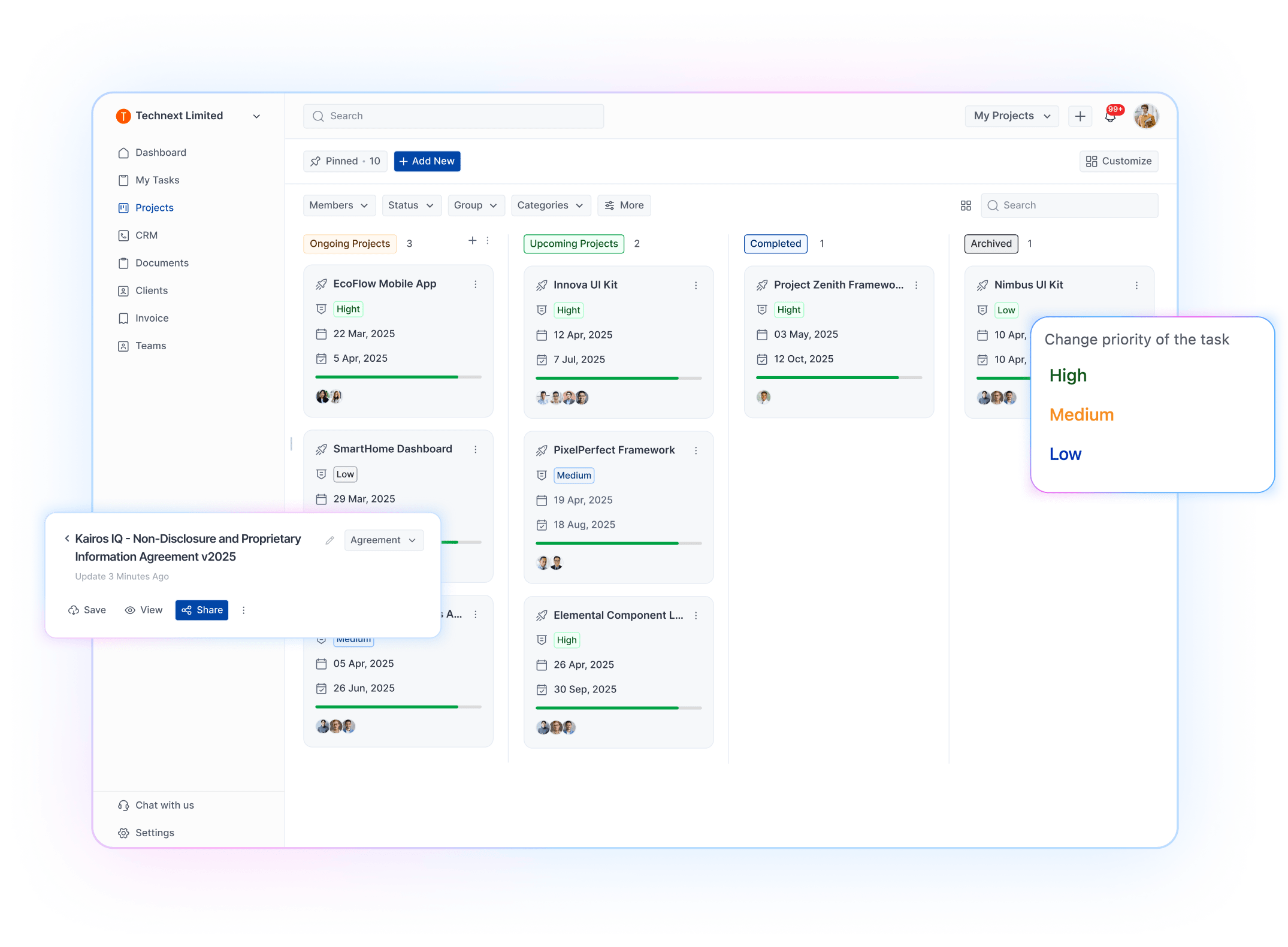This screenshot has width=1288, height=947.
Task: Click EcoFlow Mobile App pin icon
Action: (322, 285)
